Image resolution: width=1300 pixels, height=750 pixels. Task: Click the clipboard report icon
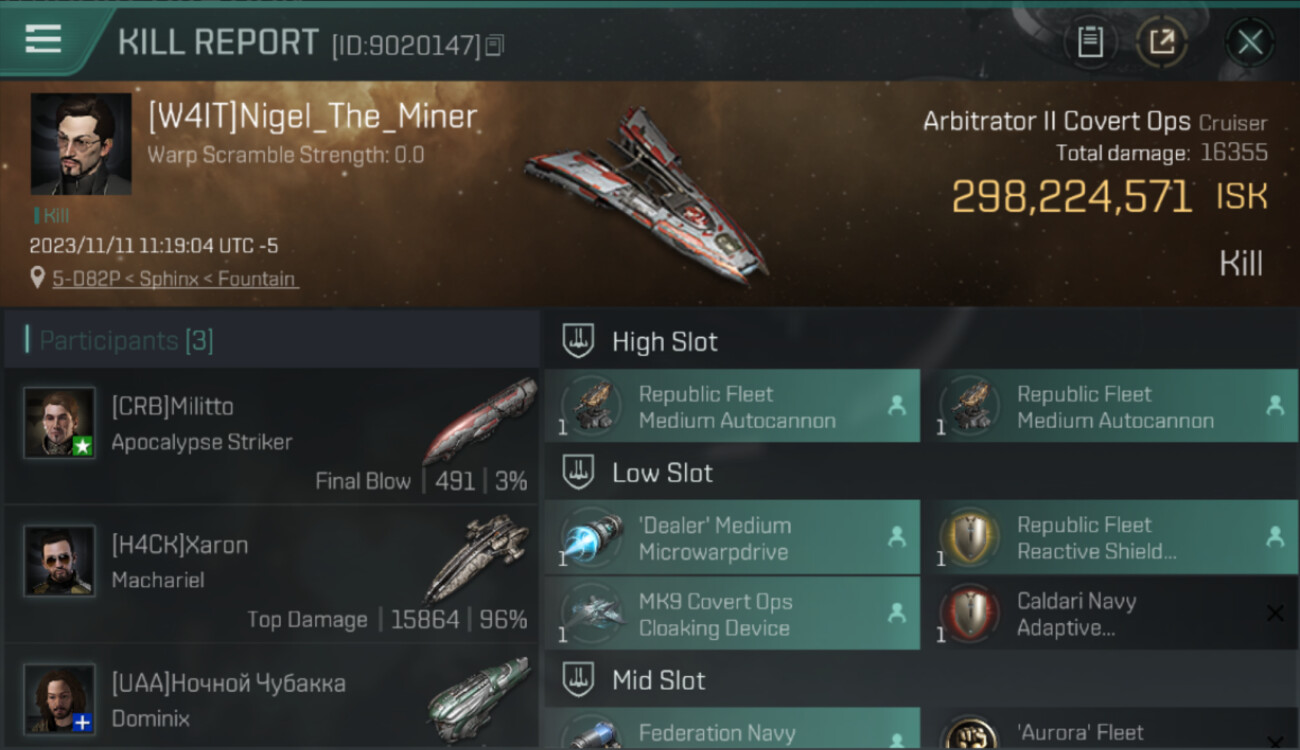(1090, 42)
